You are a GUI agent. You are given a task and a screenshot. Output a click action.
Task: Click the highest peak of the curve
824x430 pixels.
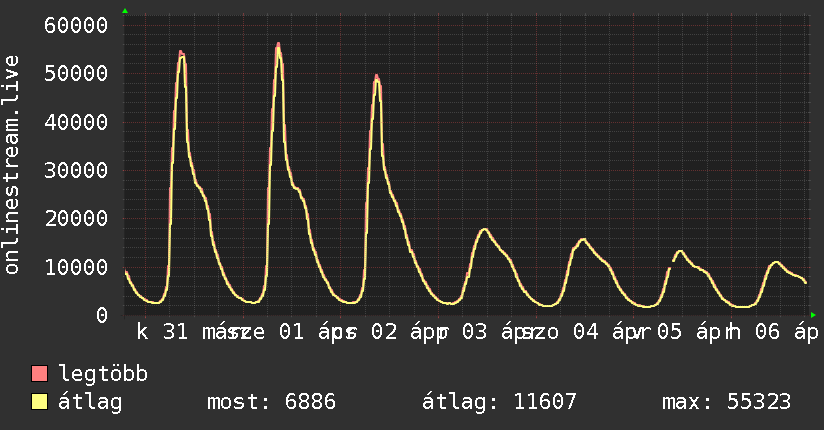[278, 45]
